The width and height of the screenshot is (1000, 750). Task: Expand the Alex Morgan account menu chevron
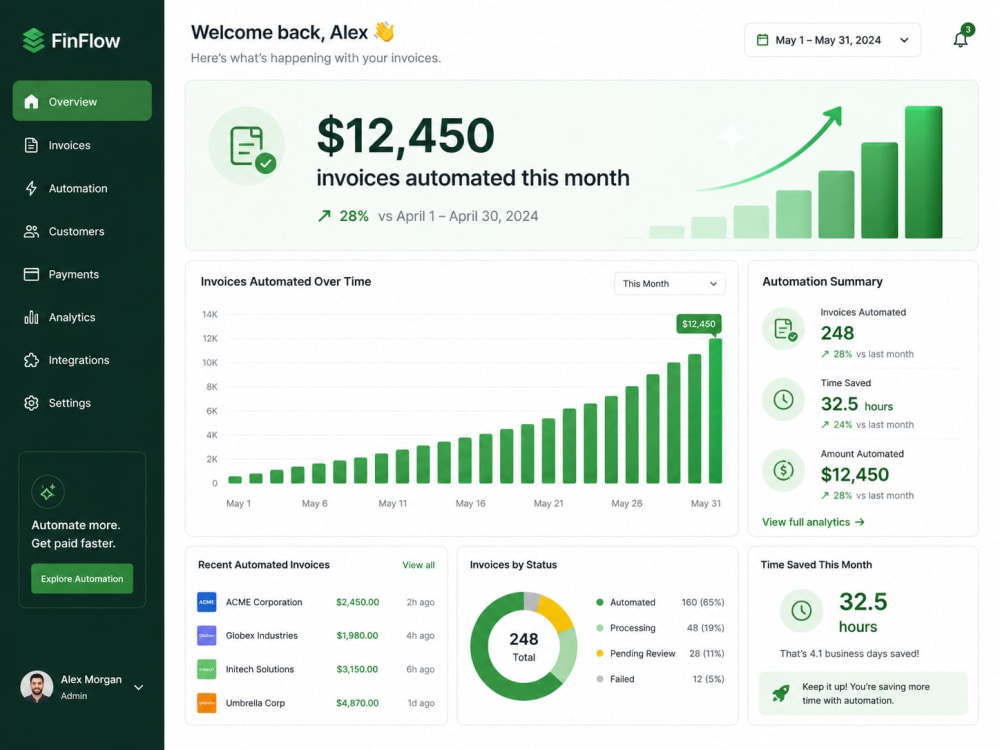138,688
